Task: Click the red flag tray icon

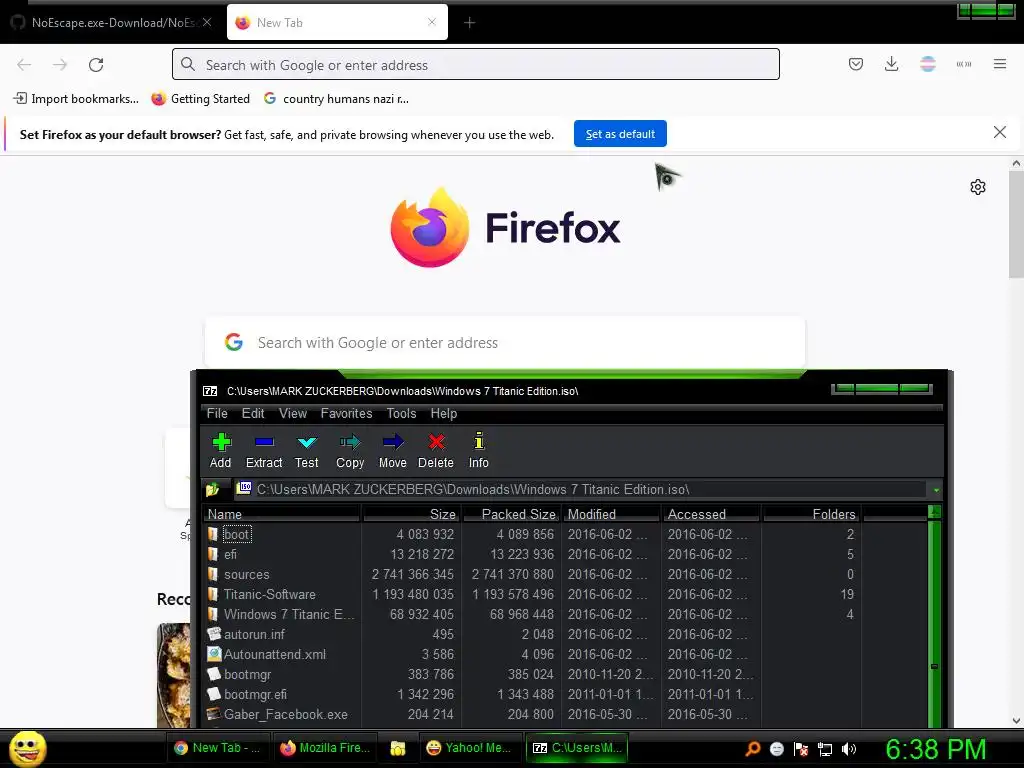Action: coord(801,749)
